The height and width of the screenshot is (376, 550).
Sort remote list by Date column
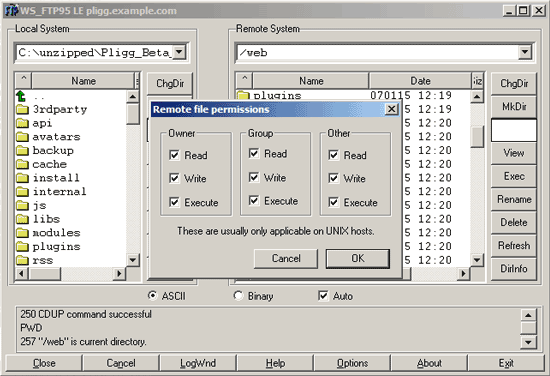click(420, 81)
